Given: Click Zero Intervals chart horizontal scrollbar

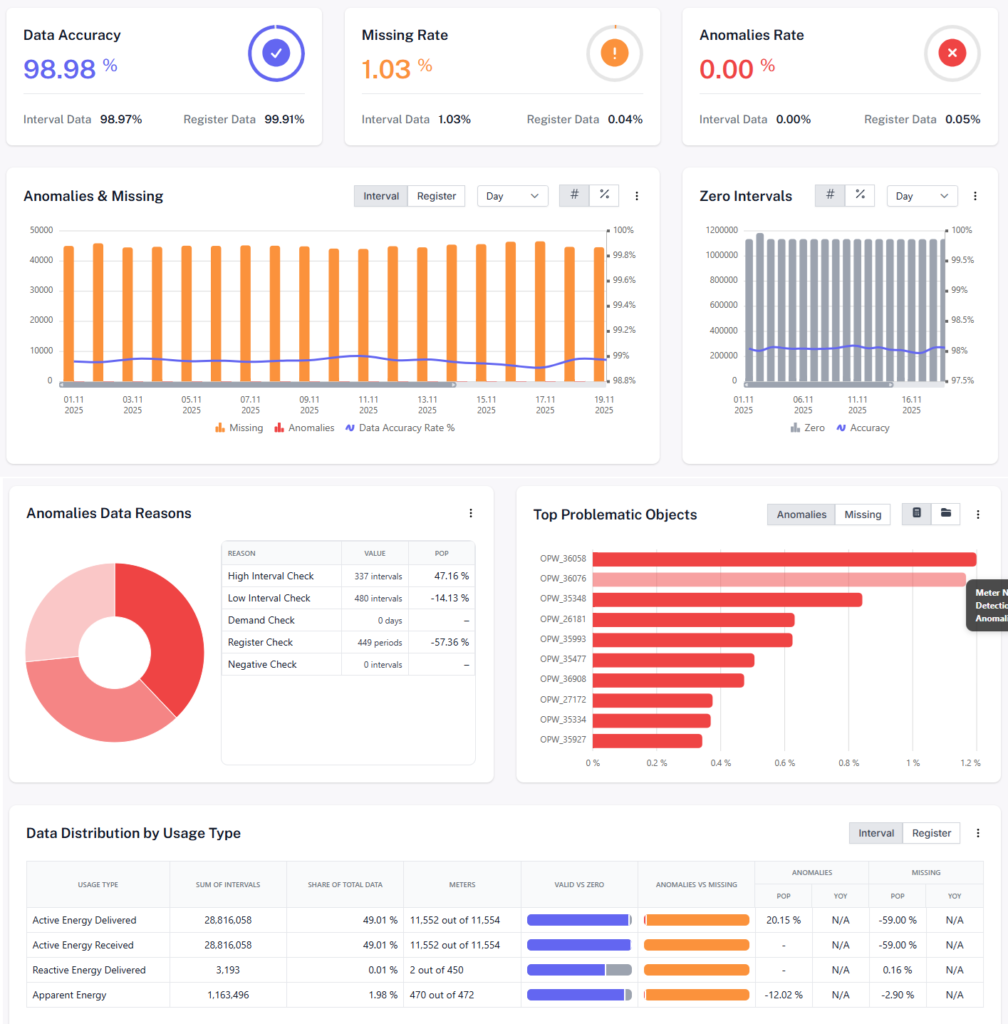Looking at the screenshot, I should point(819,385).
